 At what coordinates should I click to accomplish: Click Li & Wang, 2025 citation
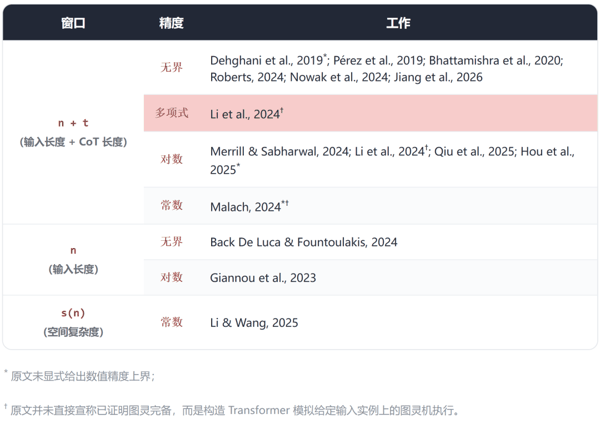pyautogui.click(x=254, y=323)
